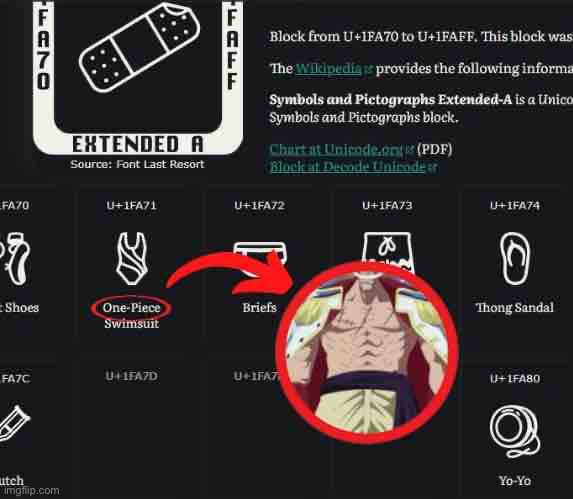573x499 pixels.
Task: Click the Thong Sandal character name
Action: click(515, 308)
